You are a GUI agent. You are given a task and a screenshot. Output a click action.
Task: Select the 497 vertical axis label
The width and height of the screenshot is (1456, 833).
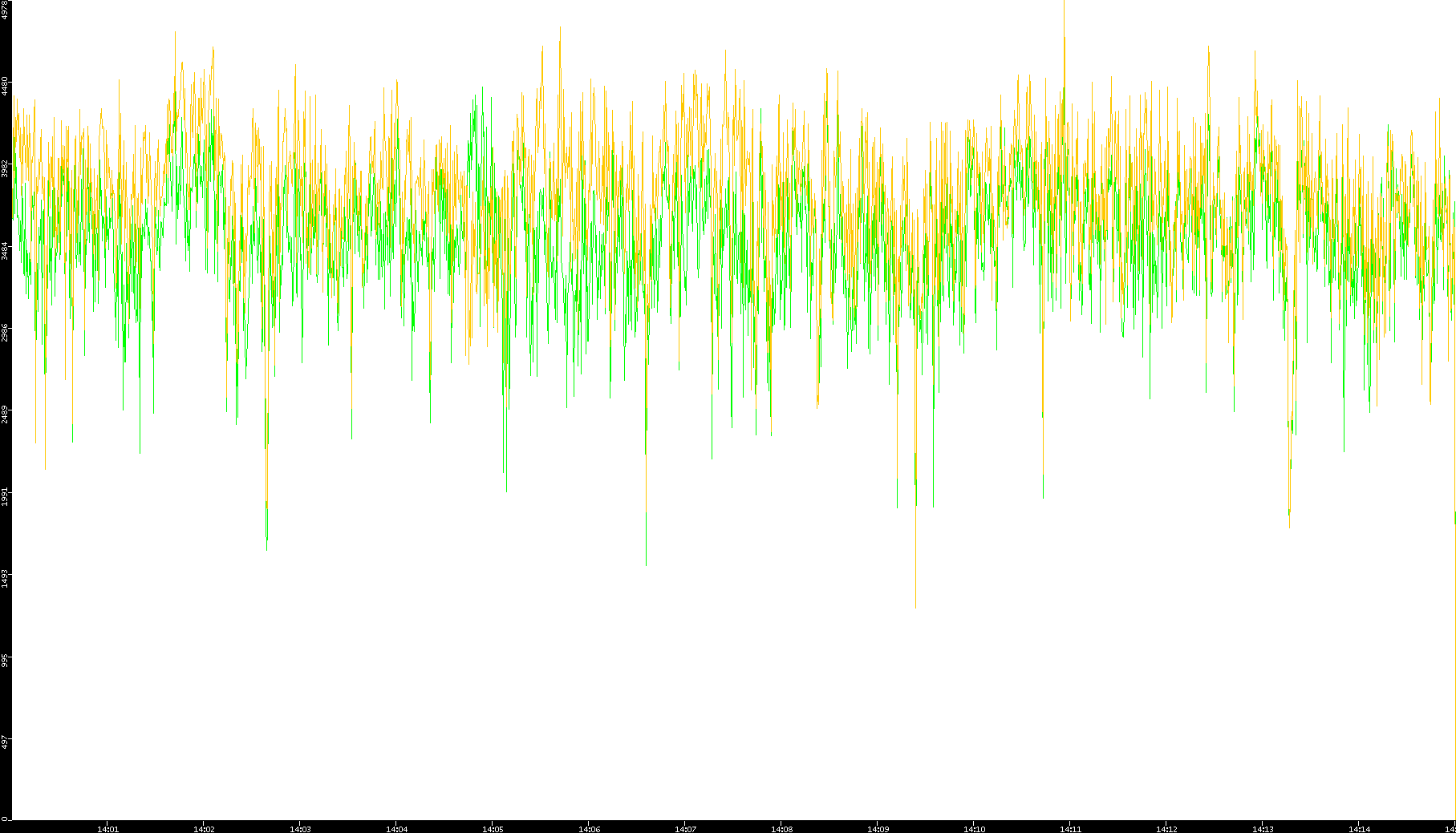click(x=5, y=741)
